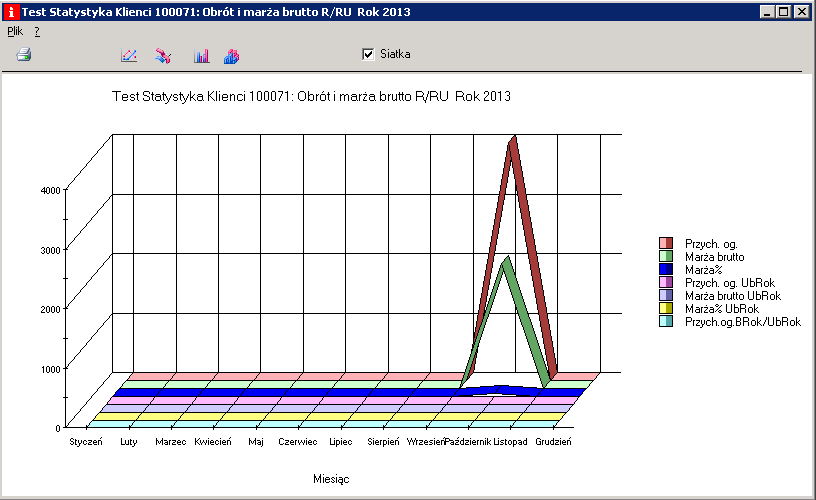Click the lavender Marża brutto UbRok swatch
The height and width of the screenshot is (500, 816).
[x=666, y=295]
